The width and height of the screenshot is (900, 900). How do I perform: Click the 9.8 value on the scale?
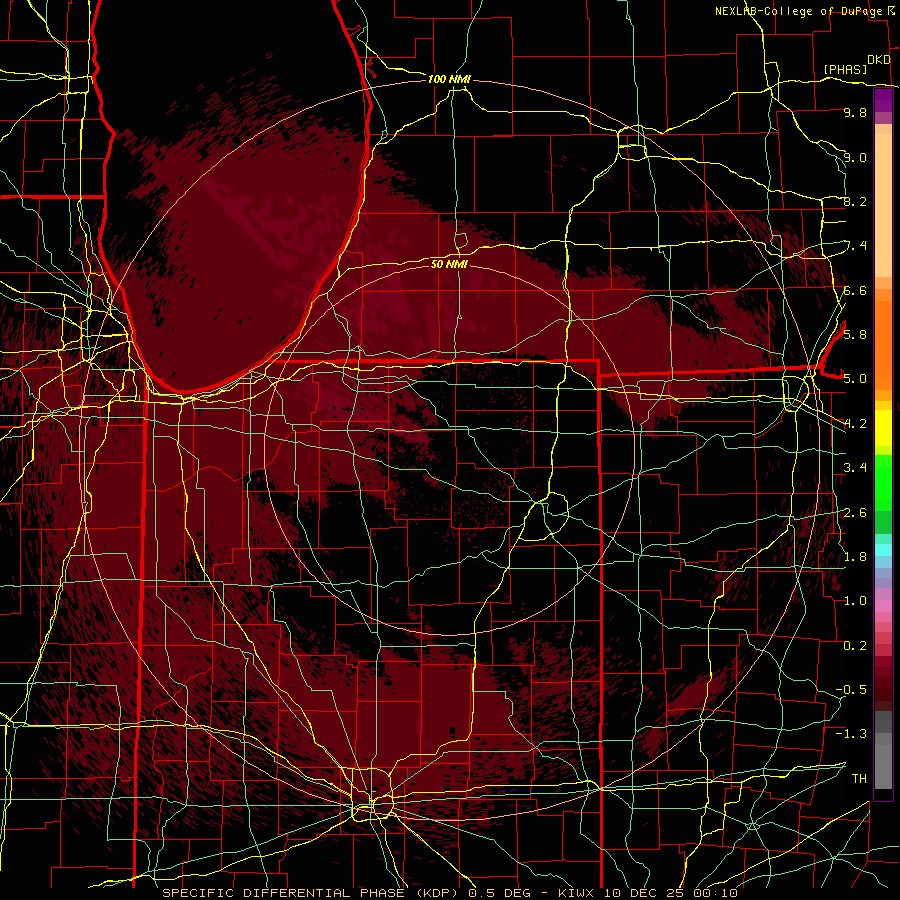click(855, 112)
